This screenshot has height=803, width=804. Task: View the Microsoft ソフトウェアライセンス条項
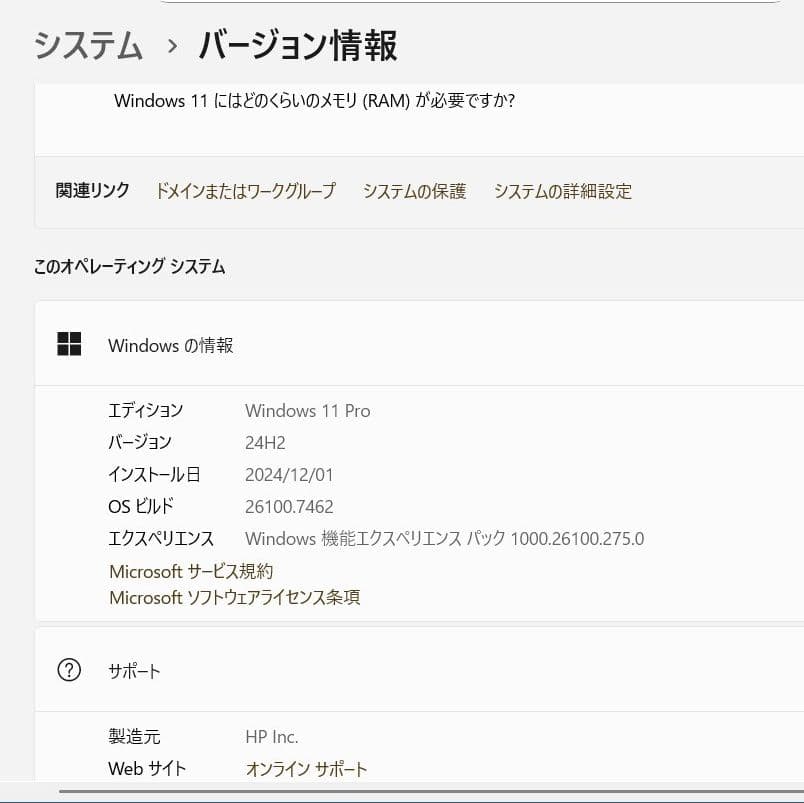pyautogui.click(x=233, y=598)
